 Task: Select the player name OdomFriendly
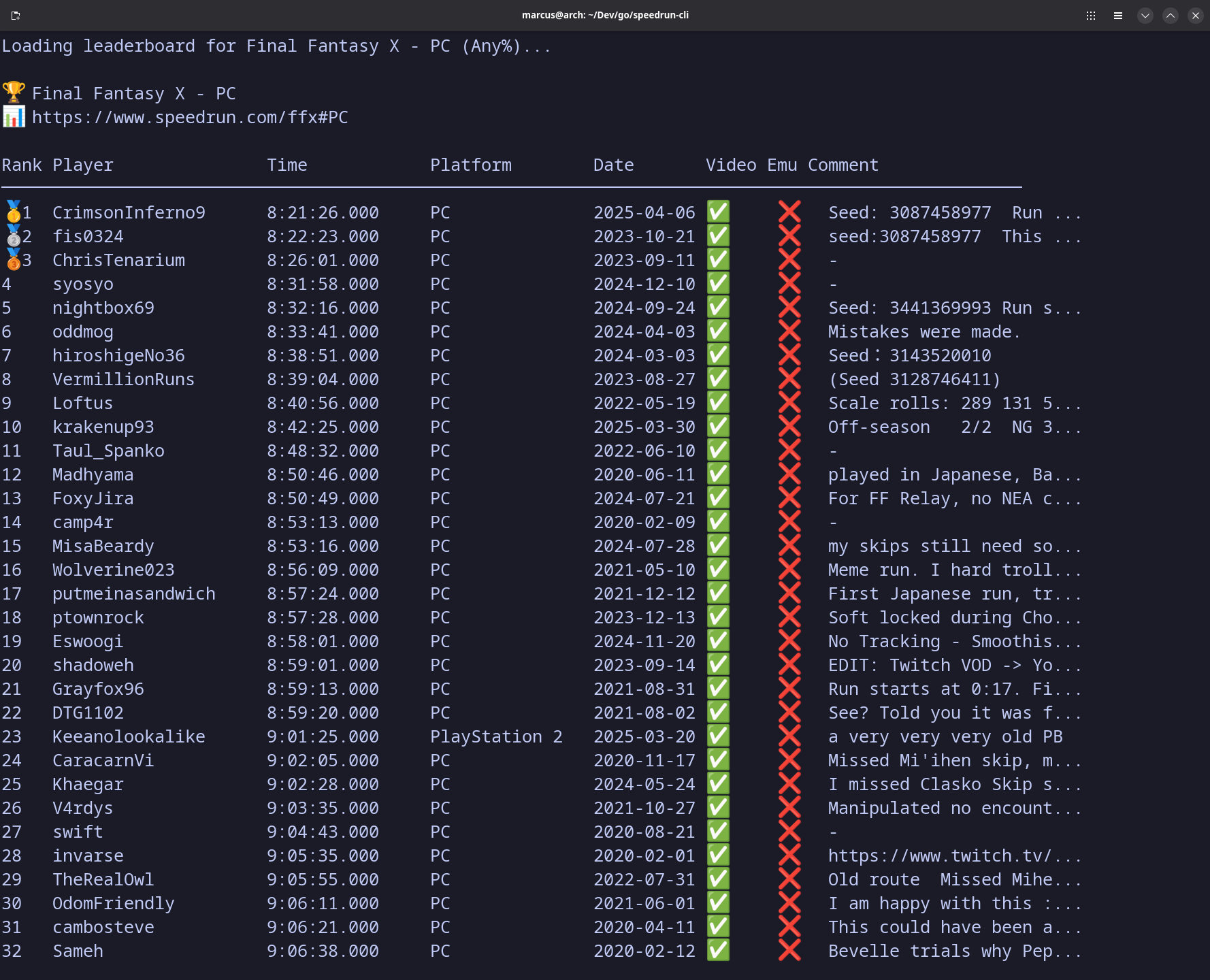pyautogui.click(x=114, y=903)
